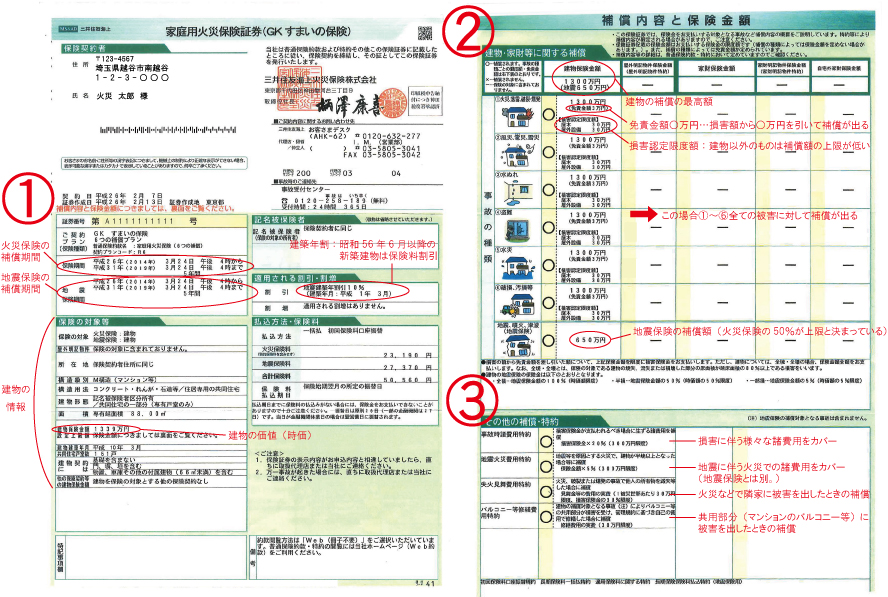Click the MS&AD logo
The width and height of the screenshot is (888, 597).
(67, 29)
